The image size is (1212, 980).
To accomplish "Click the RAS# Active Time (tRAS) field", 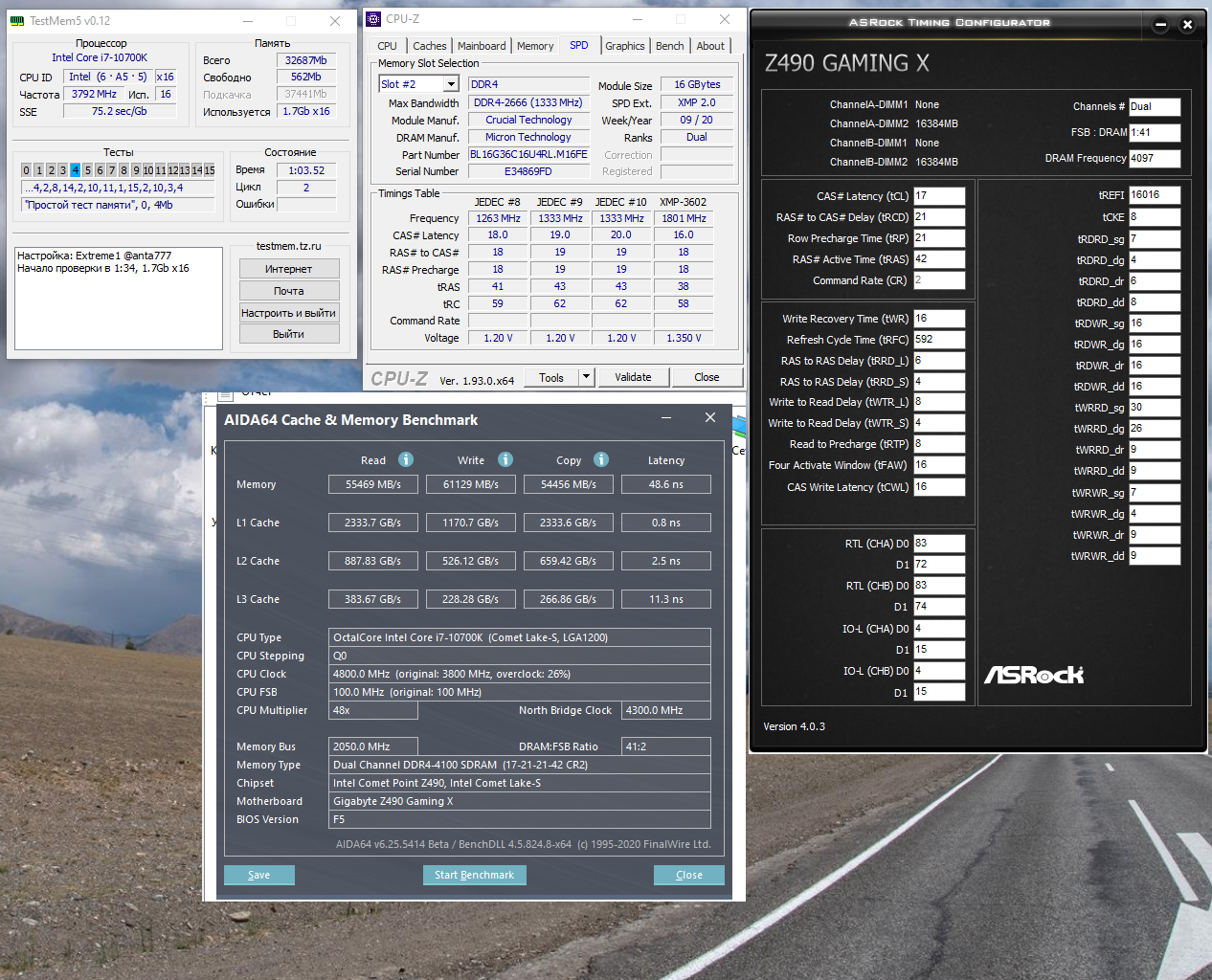I will [x=939, y=259].
